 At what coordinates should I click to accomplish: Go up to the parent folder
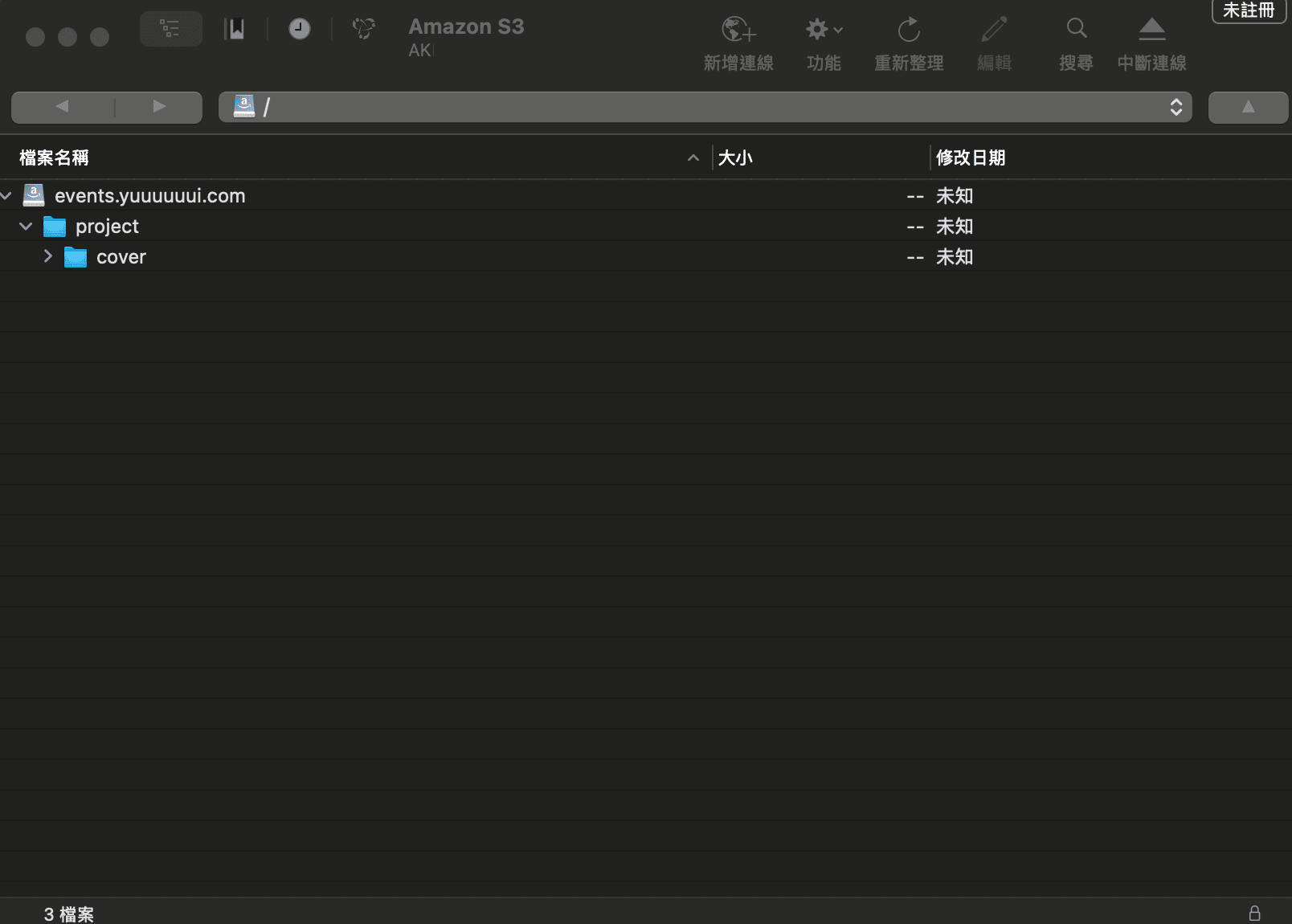(x=1248, y=107)
